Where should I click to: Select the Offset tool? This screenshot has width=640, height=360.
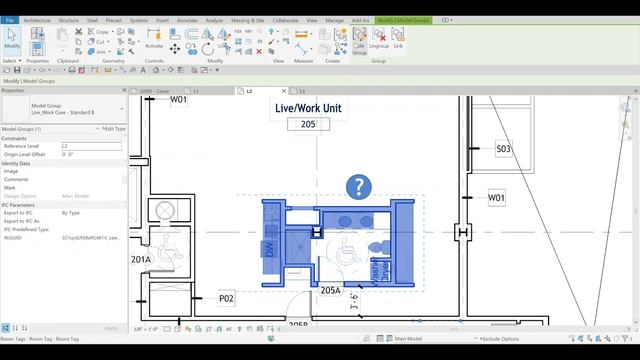191,34
